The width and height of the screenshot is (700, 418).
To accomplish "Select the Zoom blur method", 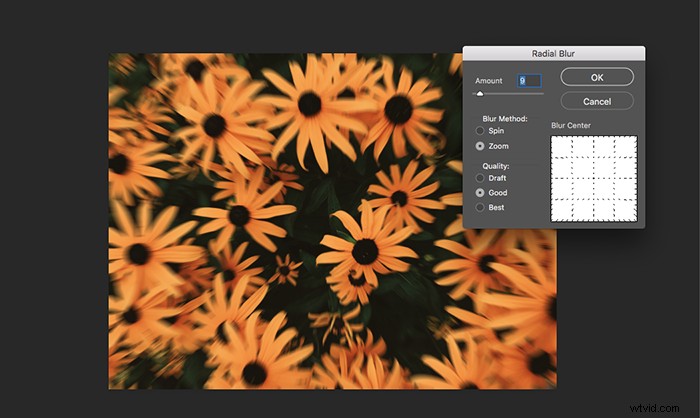I will (481, 146).
